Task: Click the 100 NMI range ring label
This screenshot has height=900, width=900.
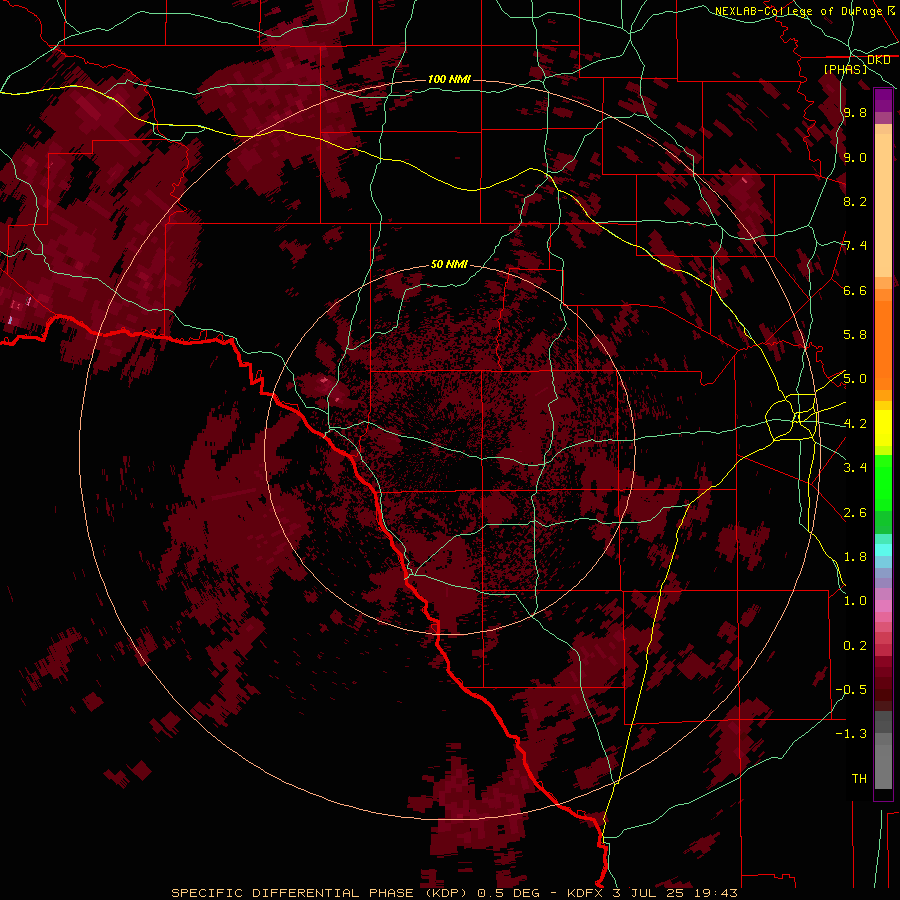Action: [x=449, y=79]
